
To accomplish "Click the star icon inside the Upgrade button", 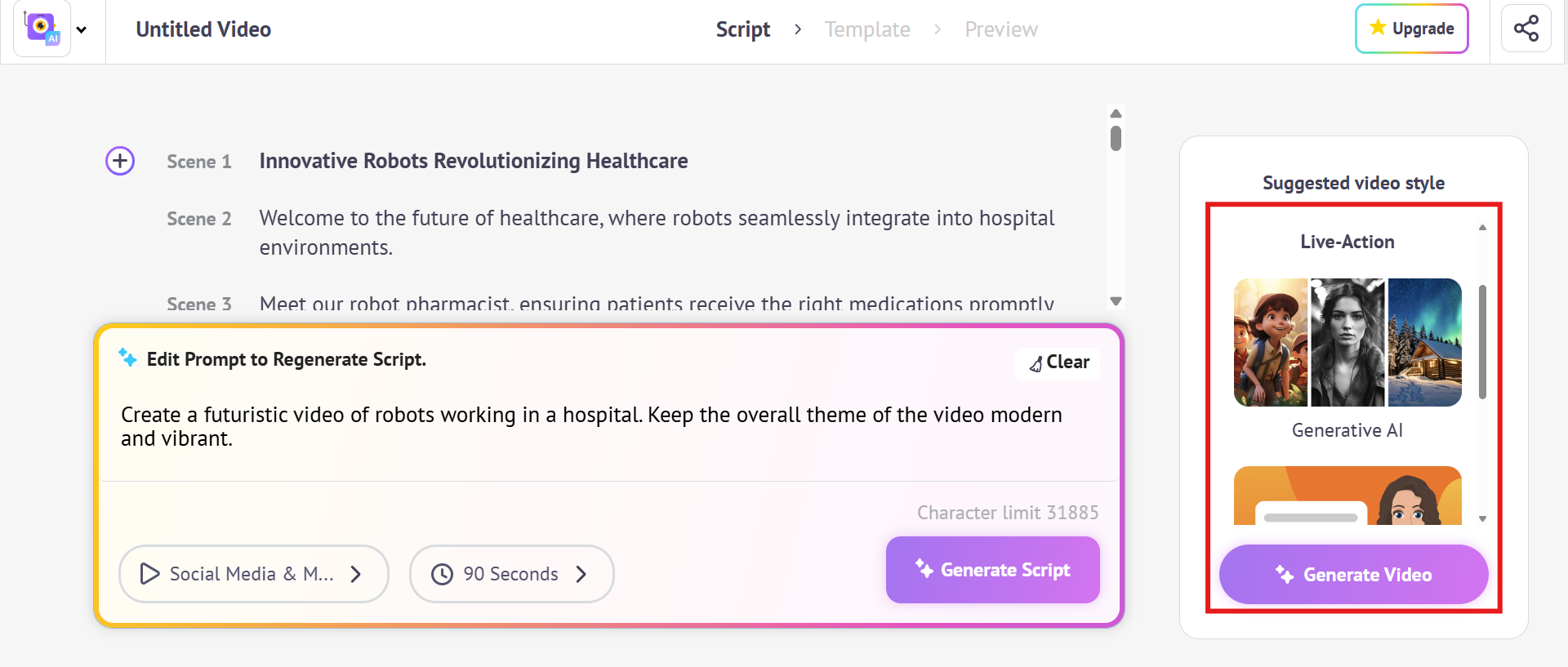I will (x=1375, y=27).
